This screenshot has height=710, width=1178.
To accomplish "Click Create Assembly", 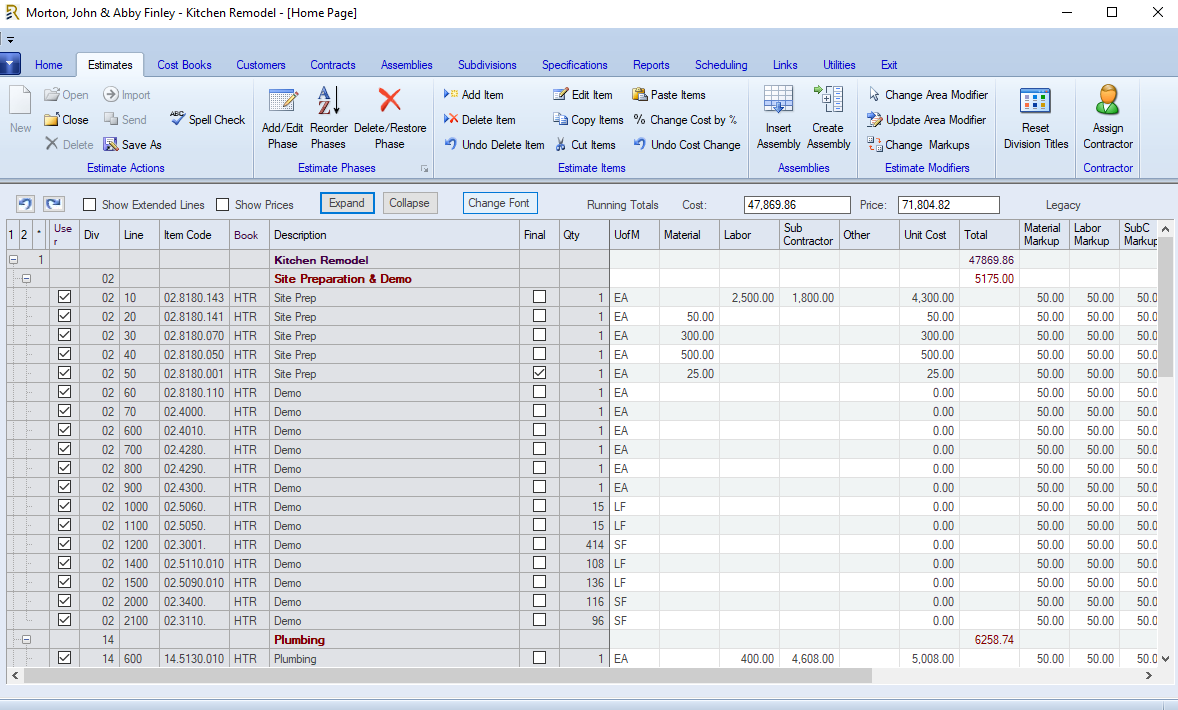I will click(x=828, y=118).
